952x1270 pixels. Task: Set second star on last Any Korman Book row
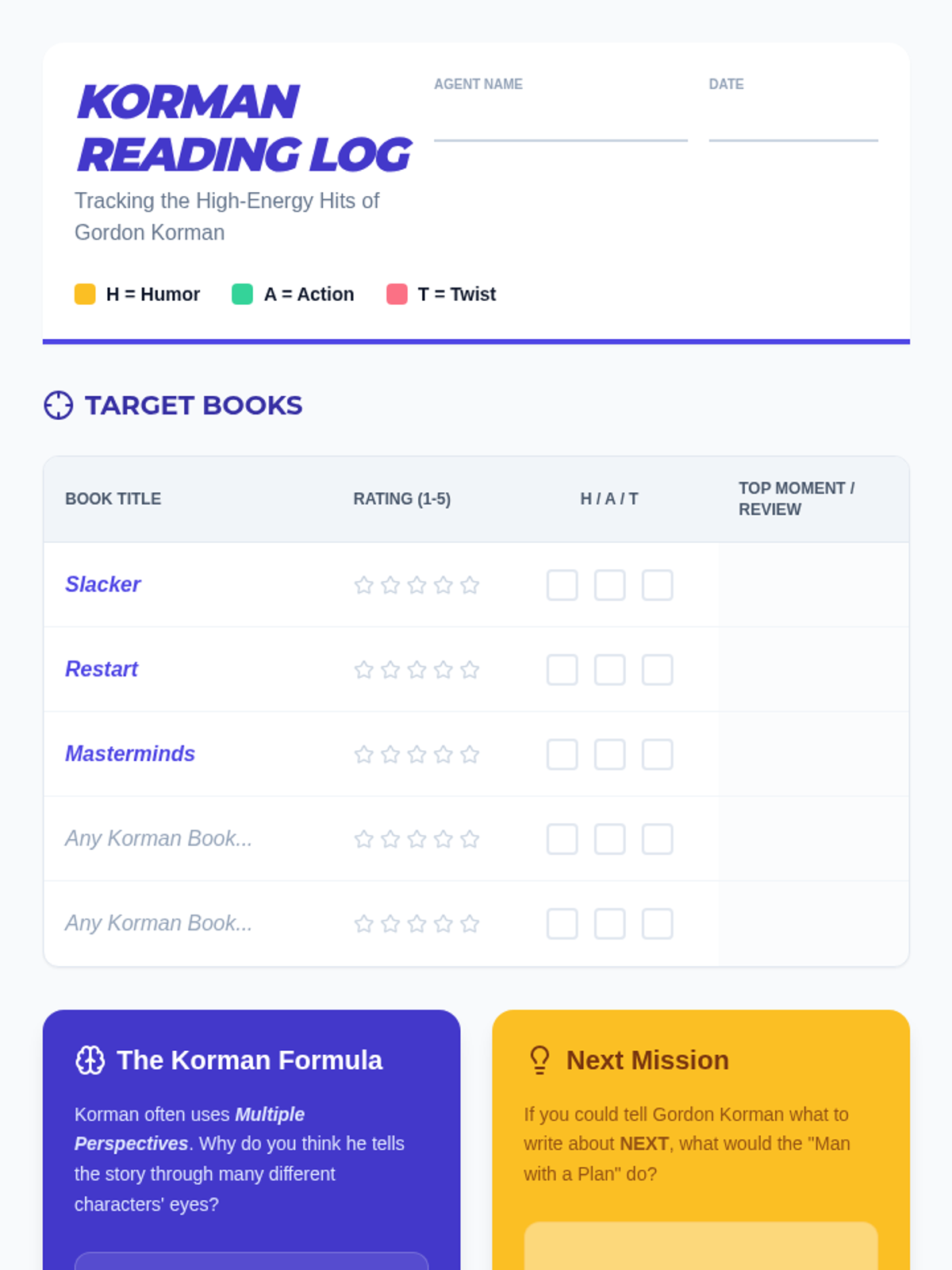[x=390, y=924]
